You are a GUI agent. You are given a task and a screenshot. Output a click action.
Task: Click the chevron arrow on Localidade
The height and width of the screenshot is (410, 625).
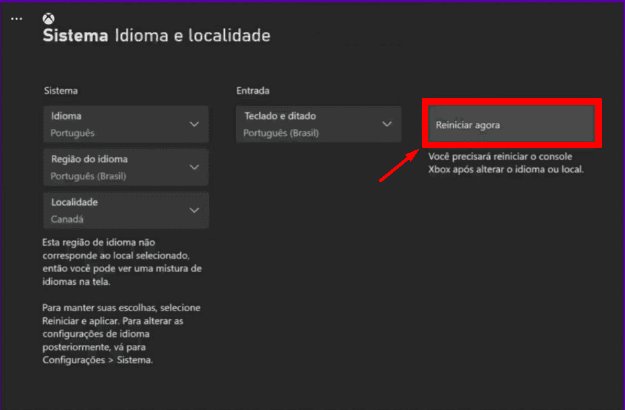pyautogui.click(x=194, y=210)
